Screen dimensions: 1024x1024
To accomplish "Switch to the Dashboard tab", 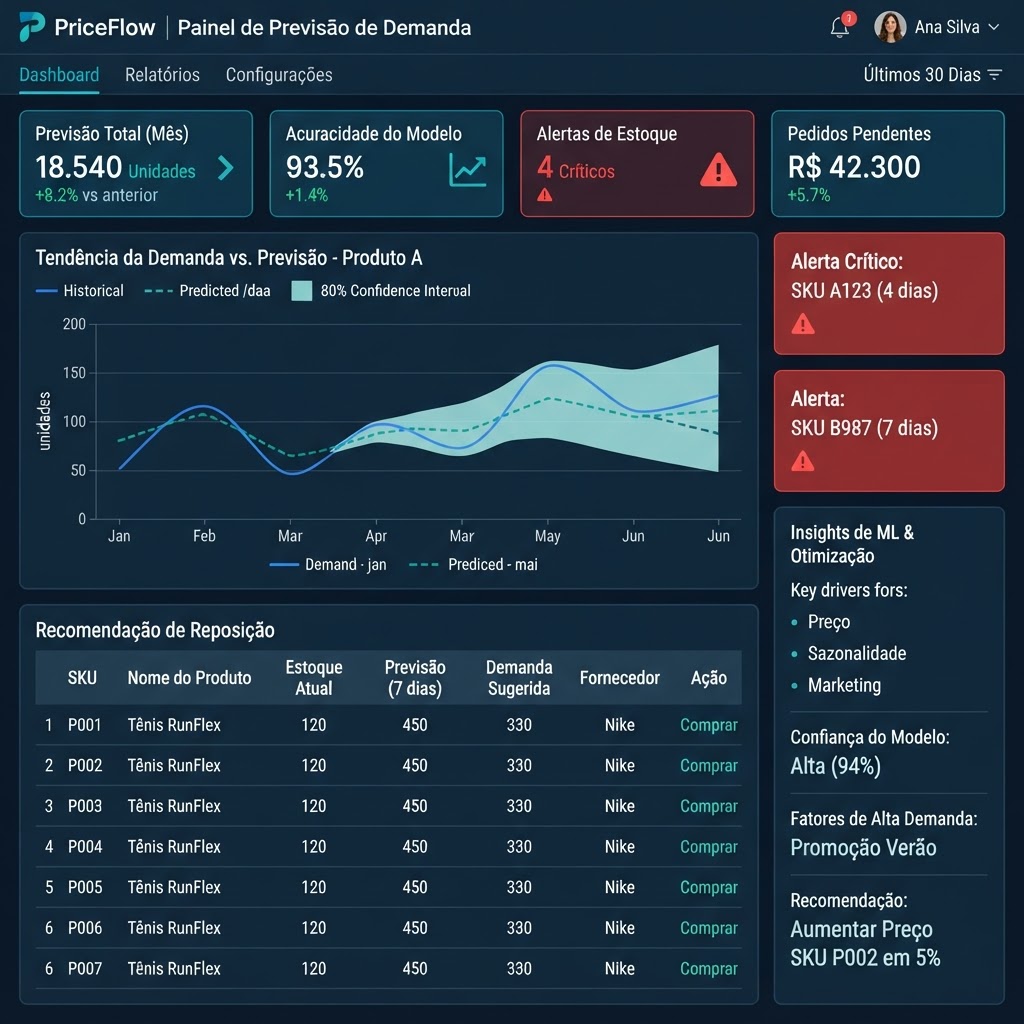I will pyautogui.click(x=59, y=74).
